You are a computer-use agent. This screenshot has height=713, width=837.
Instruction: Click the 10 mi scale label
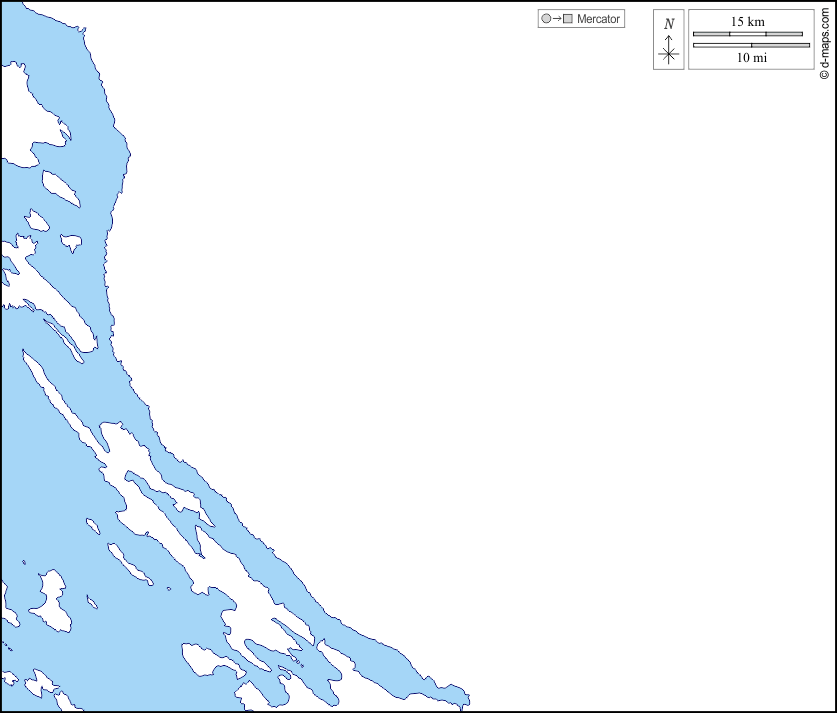(x=751, y=58)
